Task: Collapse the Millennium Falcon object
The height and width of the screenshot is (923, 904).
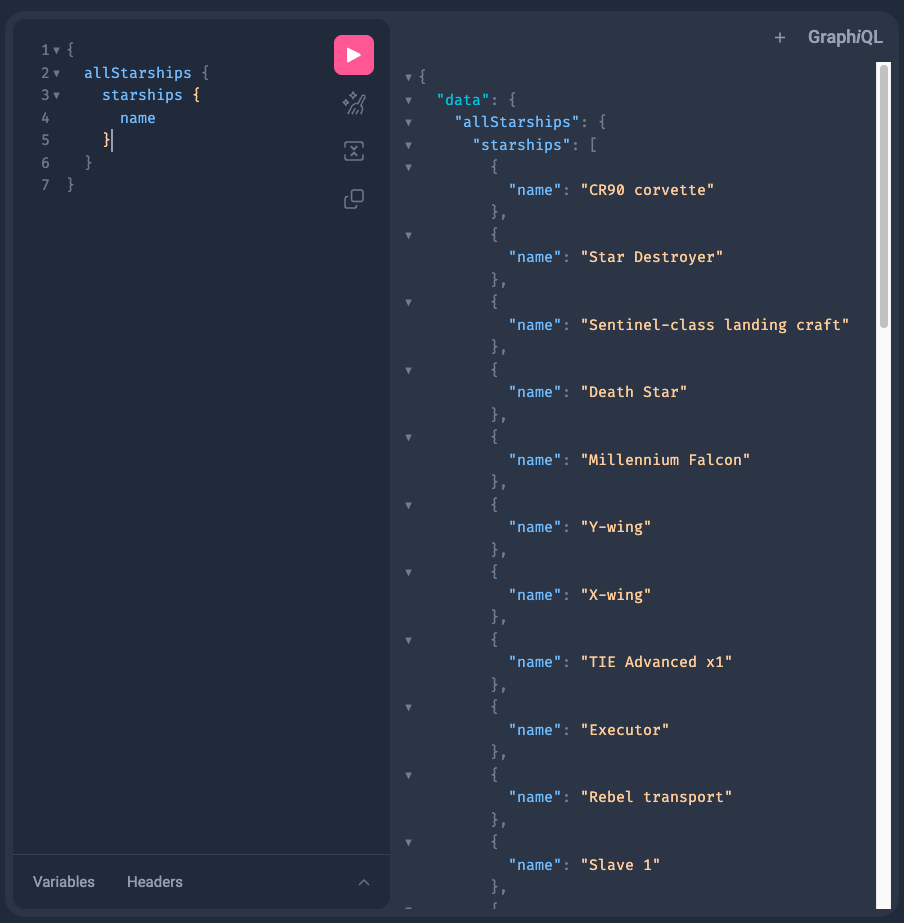Action: [x=408, y=437]
